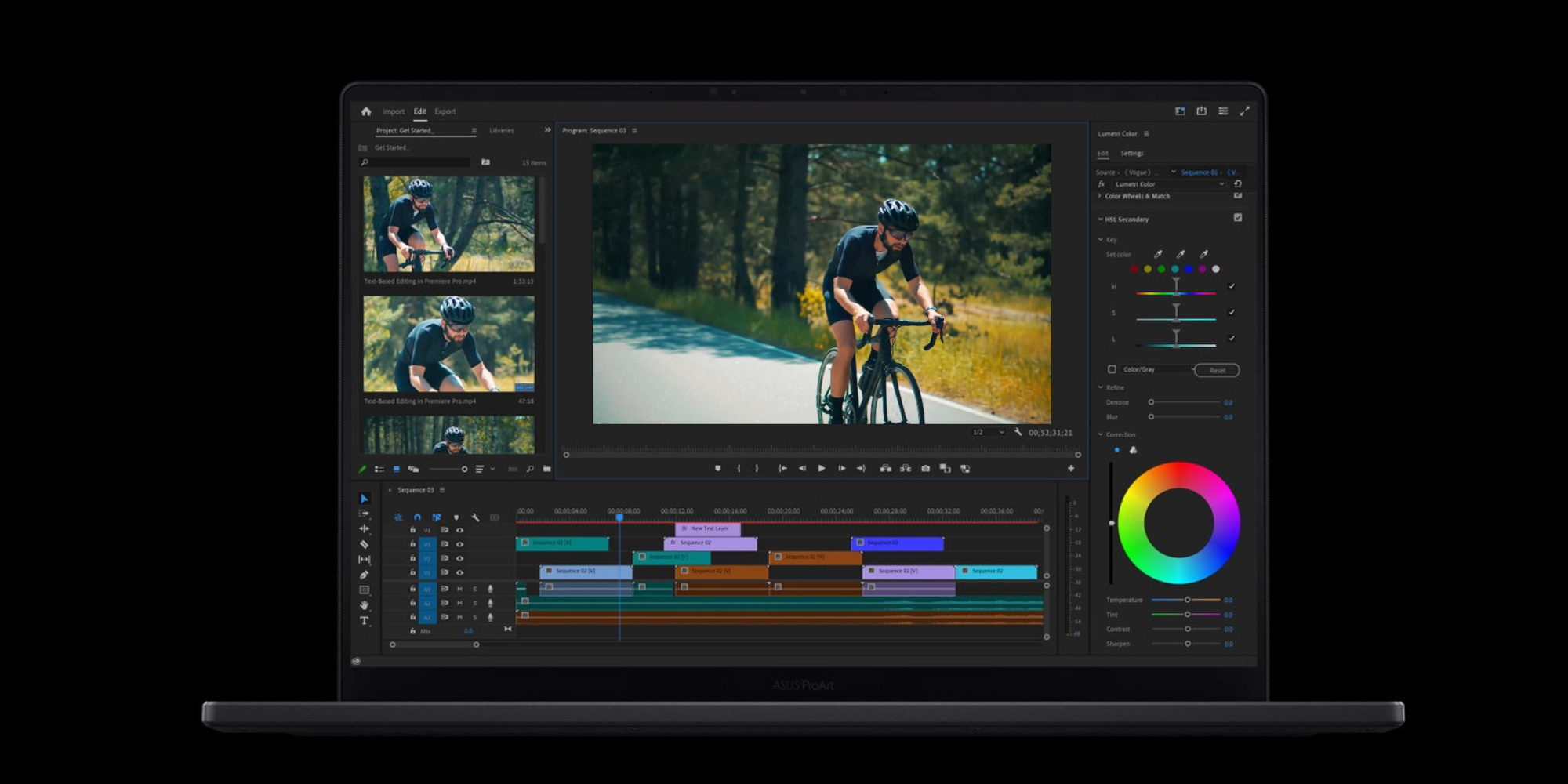Switch to the Export tab
The image size is (1568, 784).
pos(445,111)
